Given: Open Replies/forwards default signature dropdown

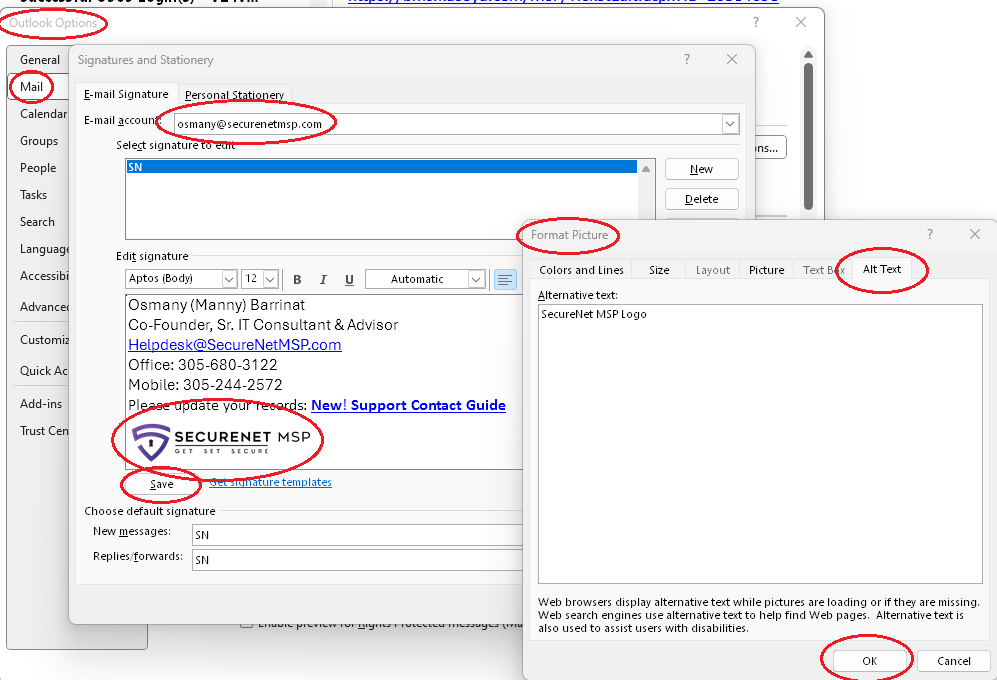Looking at the screenshot, I should tap(357, 560).
